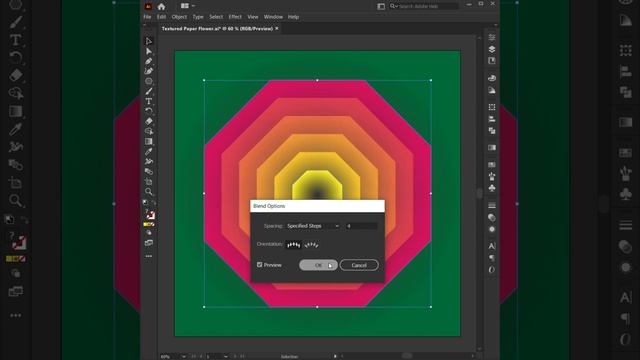Screen dimensions: 640x360
Task: Open the Color Guide panel icon
Action: 492,90
